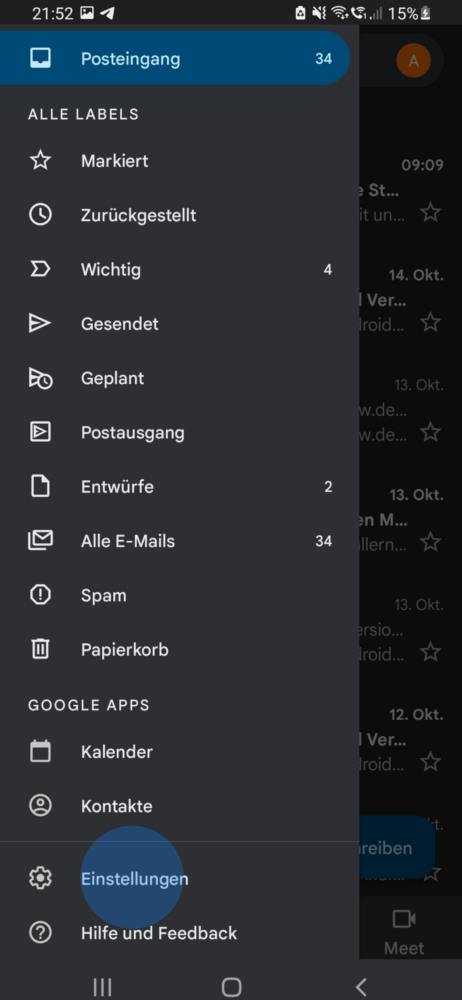Tap the Einstellungen gear icon
Image resolution: width=462 pixels, height=1000 pixels.
pyautogui.click(x=40, y=879)
